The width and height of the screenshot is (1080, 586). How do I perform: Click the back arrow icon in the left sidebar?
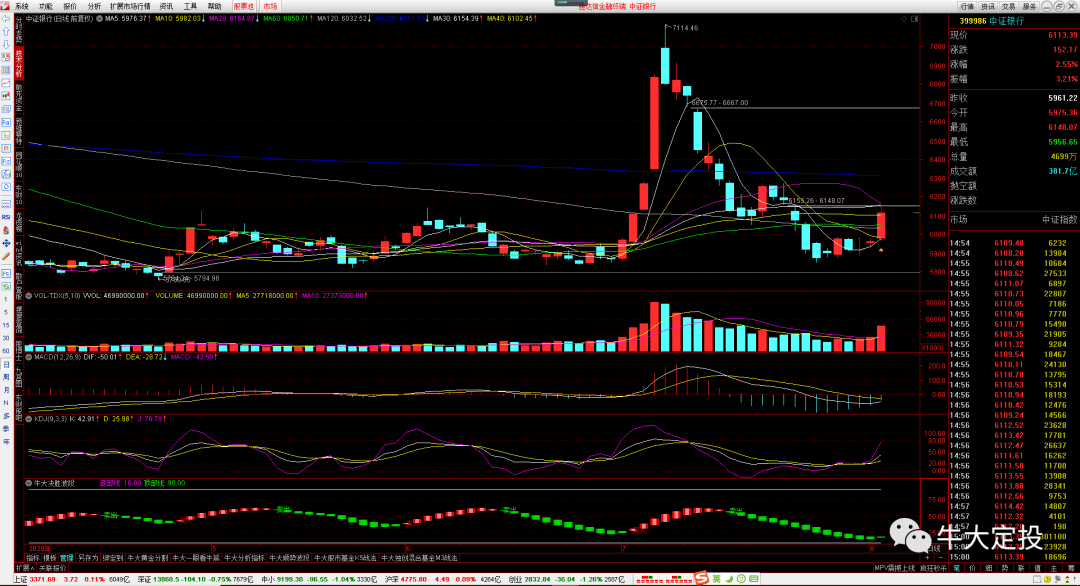pyautogui.click(x=6, y=19)
